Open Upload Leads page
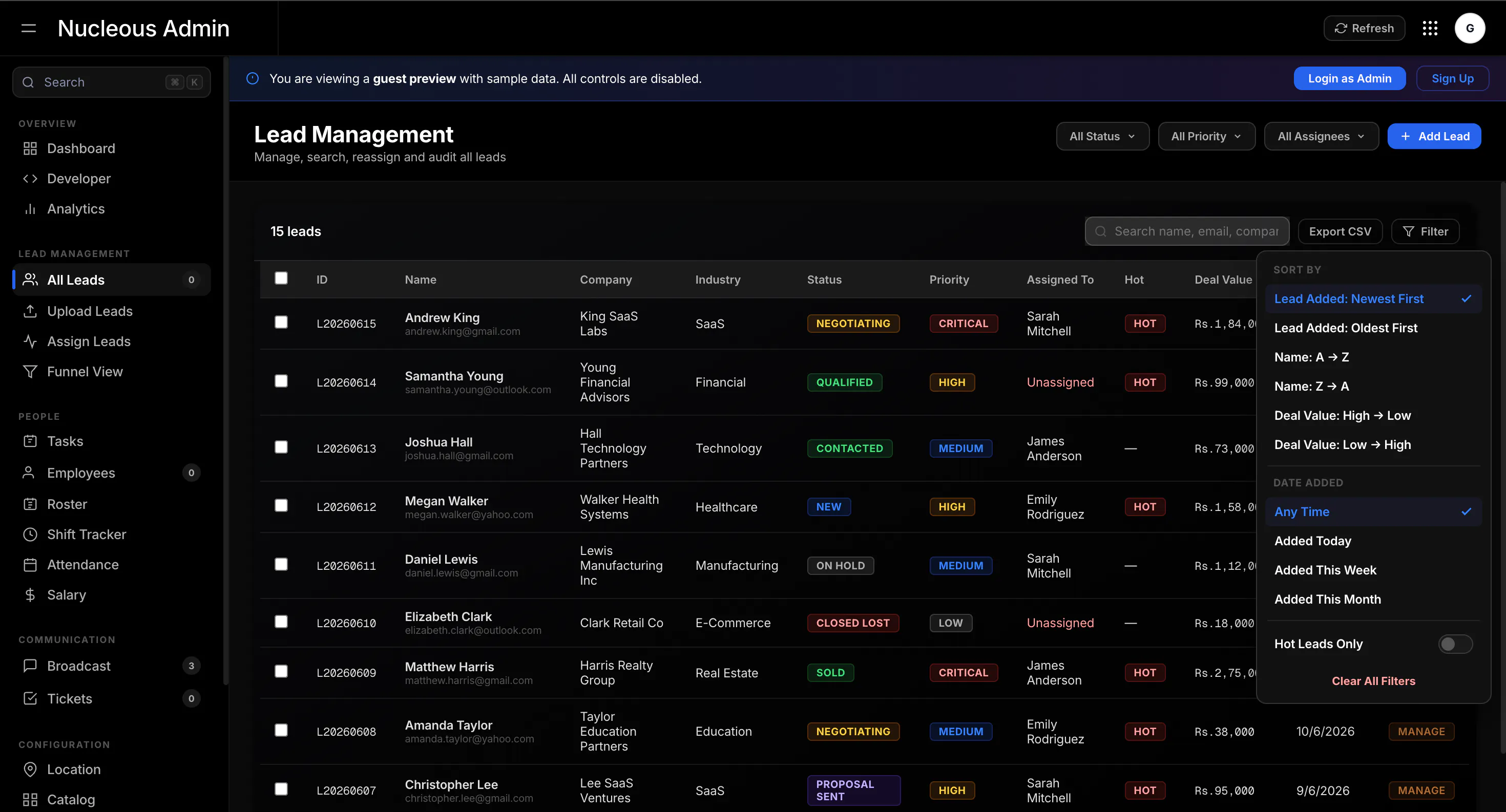Viewport: 1506px width, 812px height. (111, 311)
